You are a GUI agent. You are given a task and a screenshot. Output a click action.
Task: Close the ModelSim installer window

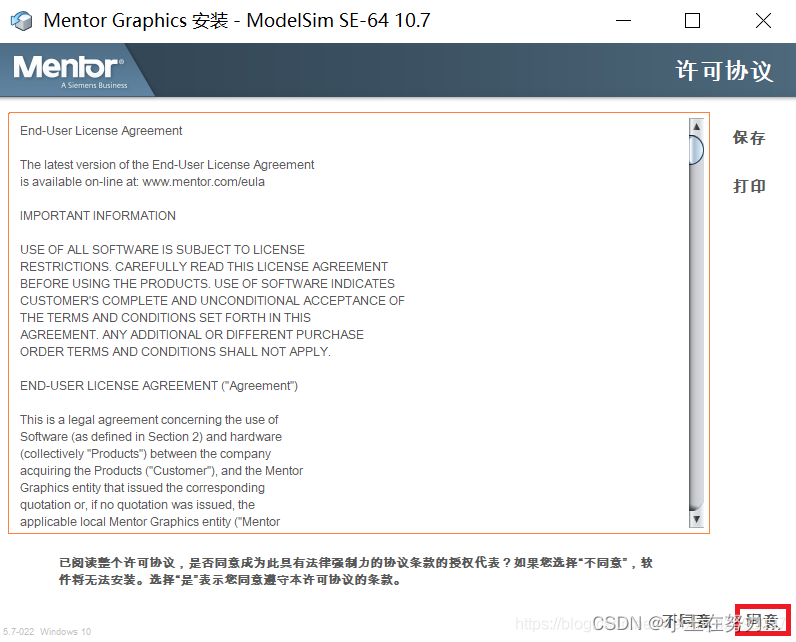point(763,21)
